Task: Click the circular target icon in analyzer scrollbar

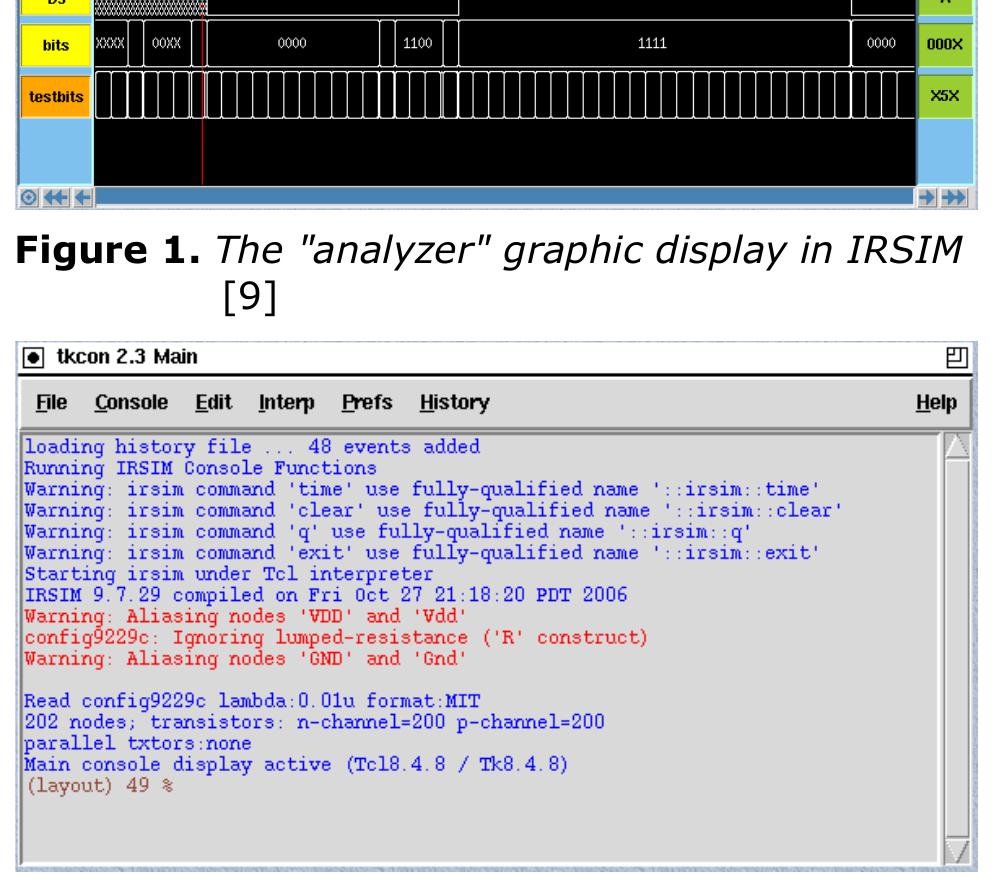Action: tap(29, 198)
